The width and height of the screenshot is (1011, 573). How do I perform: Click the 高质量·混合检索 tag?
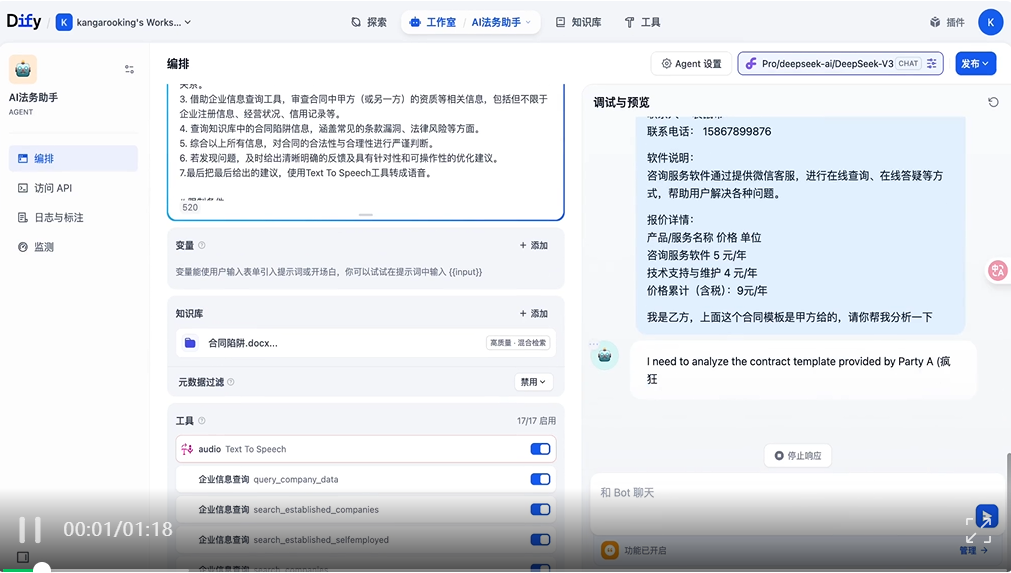[518, 343]
